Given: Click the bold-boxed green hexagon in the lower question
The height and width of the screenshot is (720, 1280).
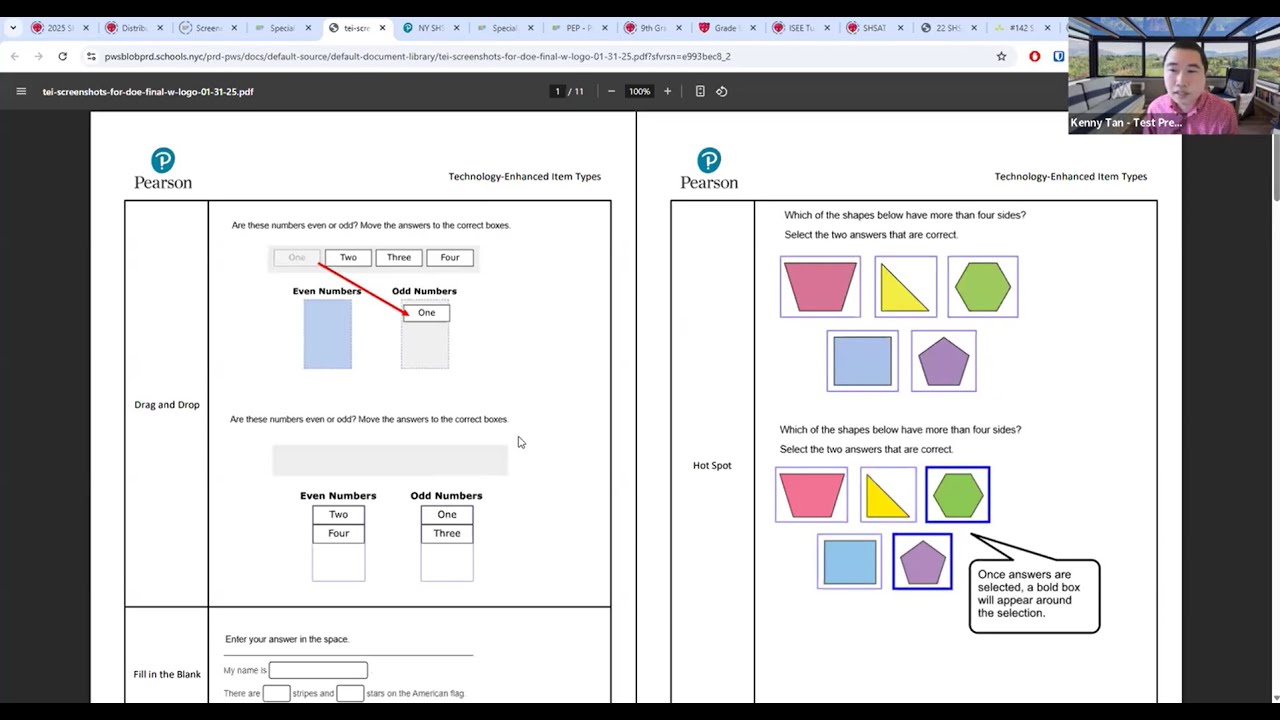Looking at the screenshot, I should pyautogui.click(x=958, y=495).
